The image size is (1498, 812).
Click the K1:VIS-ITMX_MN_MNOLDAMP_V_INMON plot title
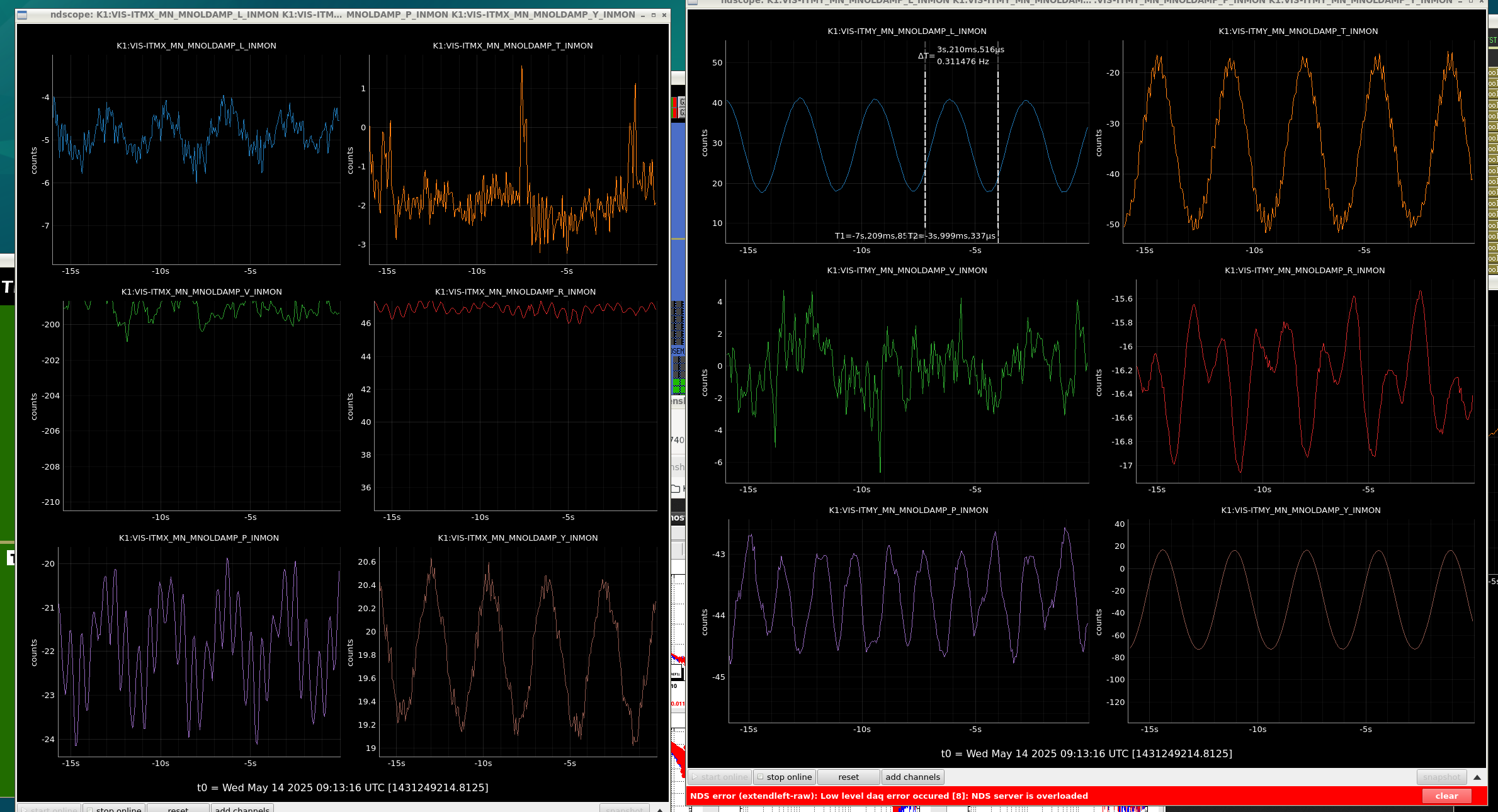(201, 292)
